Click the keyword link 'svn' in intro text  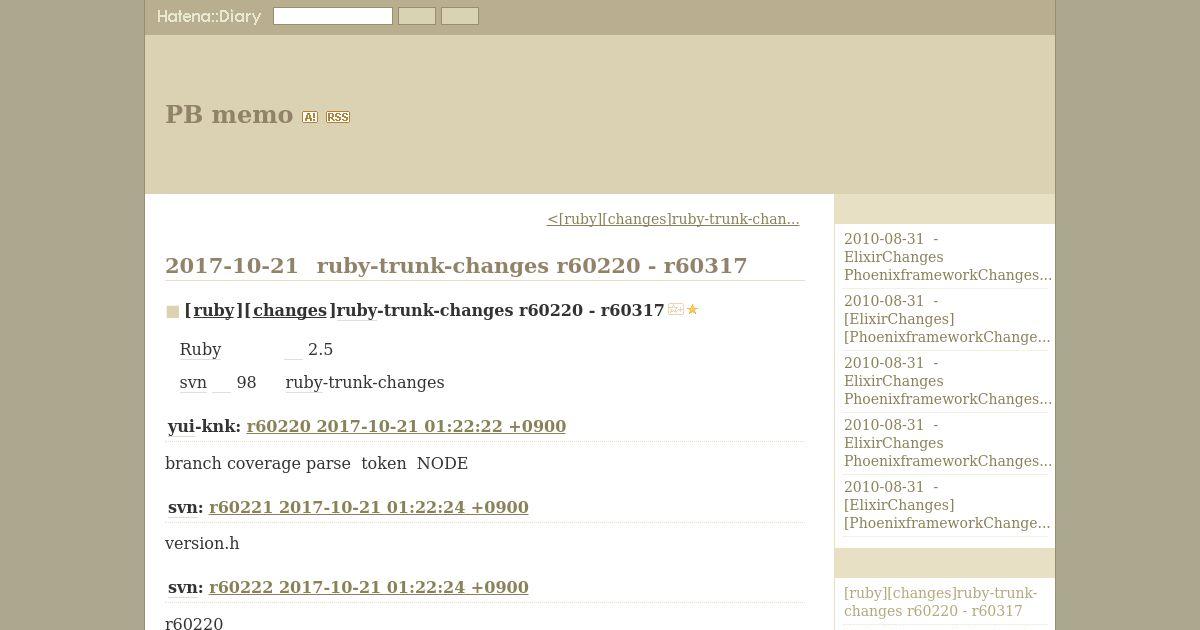coord(193,383)
